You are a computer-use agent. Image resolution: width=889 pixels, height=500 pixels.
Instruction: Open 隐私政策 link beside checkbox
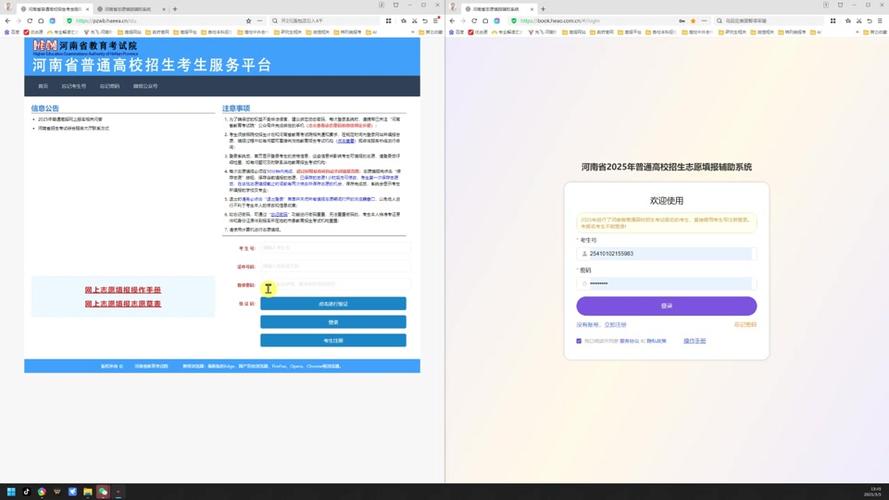tap(656, 341)
